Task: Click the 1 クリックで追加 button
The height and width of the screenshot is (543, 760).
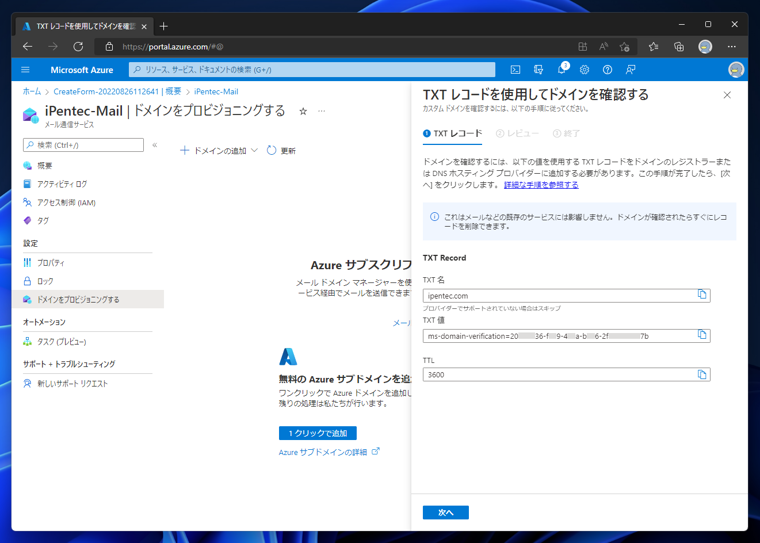Action: 317,433
